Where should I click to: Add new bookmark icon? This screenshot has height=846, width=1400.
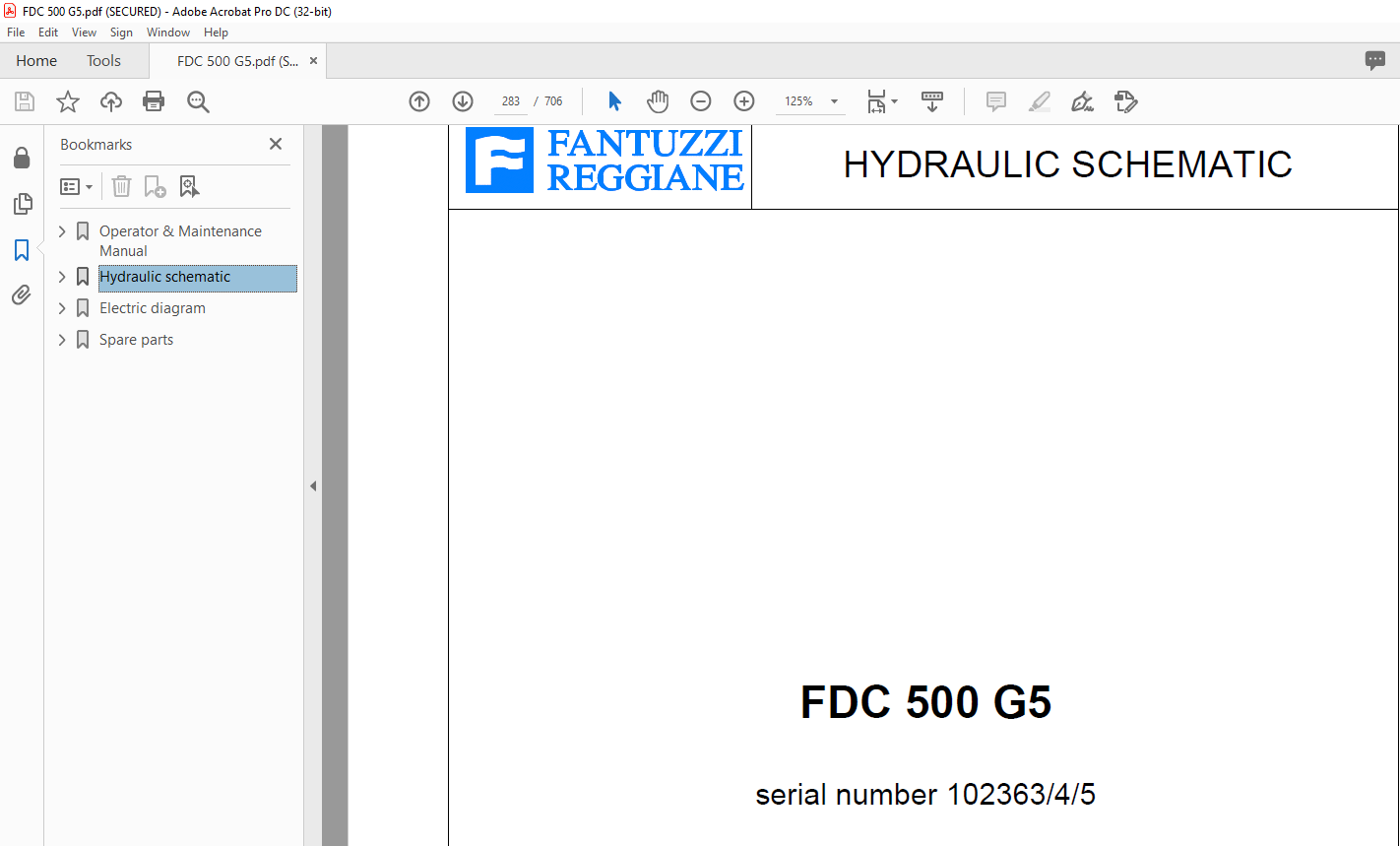[x=155, y=186]
